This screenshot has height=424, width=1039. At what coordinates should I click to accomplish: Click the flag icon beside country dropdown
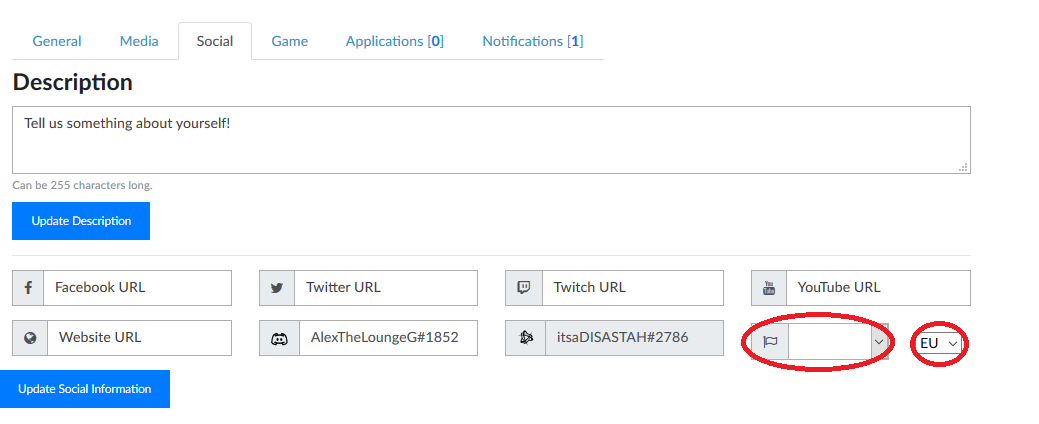770,342
